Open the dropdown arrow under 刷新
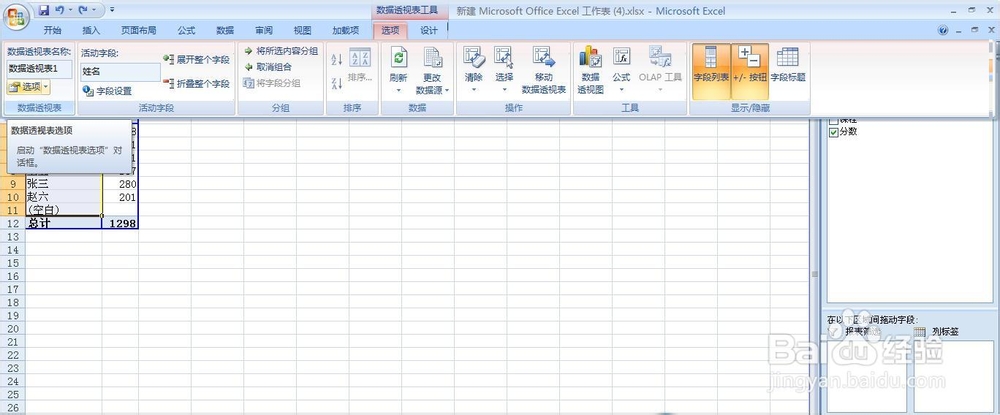The width and height of the screenshot is (1000, 415). pyautogui.click(x=399, y=90)
